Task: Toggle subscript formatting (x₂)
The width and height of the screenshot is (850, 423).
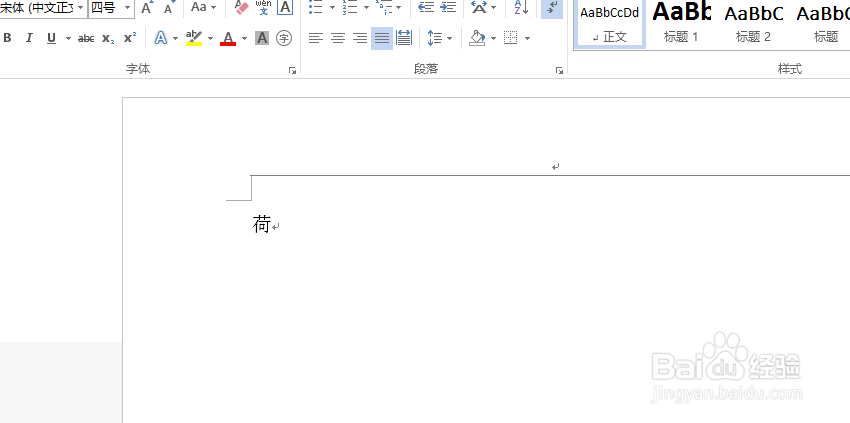Action: pos(108,38)
